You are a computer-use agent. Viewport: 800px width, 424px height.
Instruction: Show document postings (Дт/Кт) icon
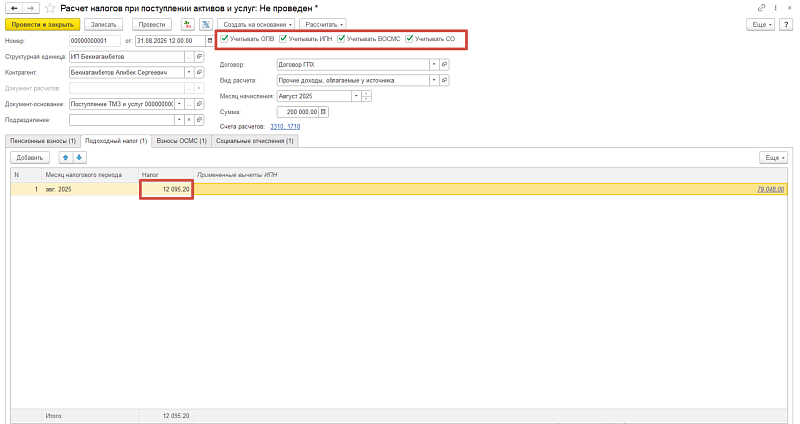click(x=186, y=23)
